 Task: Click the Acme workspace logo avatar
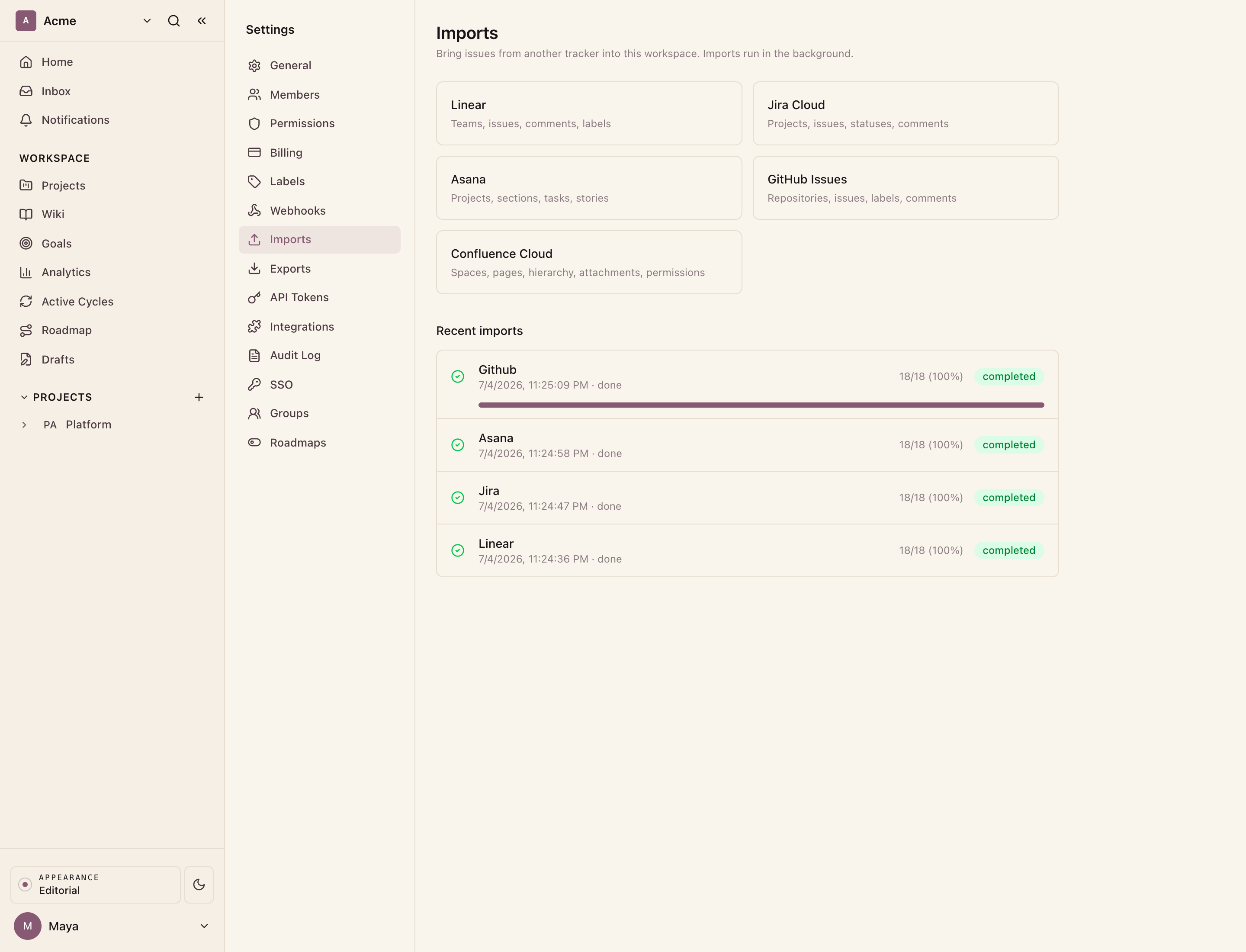(26, 21)
